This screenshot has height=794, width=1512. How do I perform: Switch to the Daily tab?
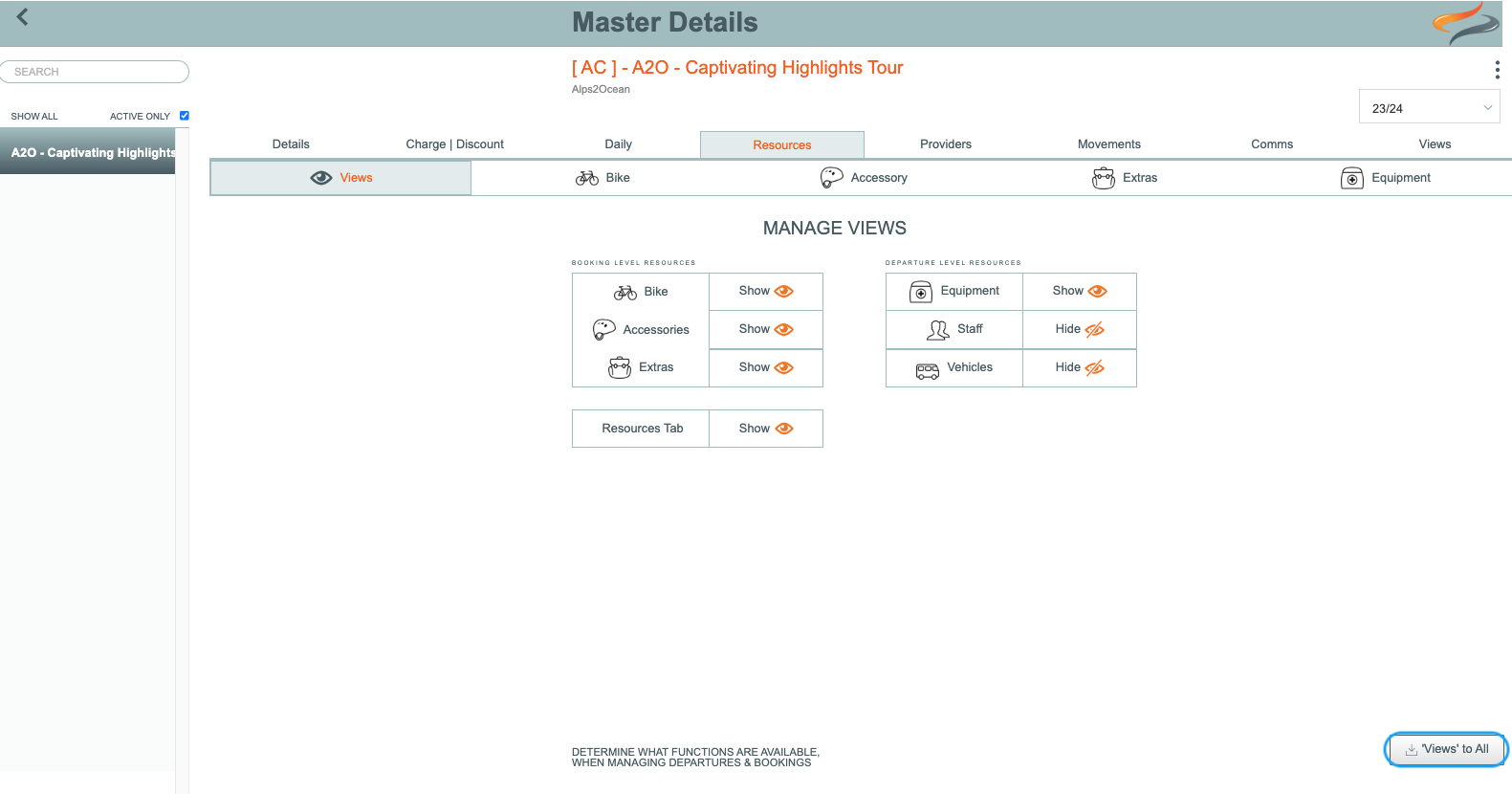(618, 144)
